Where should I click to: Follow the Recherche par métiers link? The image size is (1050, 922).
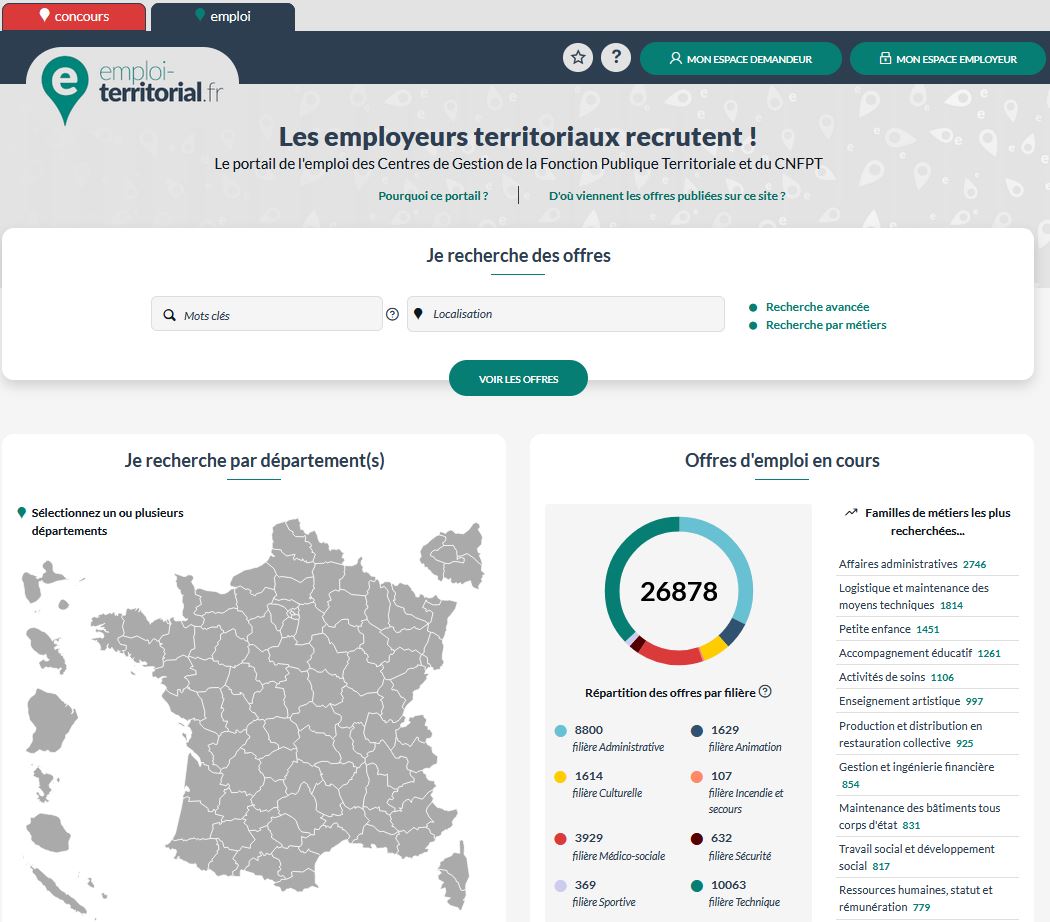tap(826, 325)
